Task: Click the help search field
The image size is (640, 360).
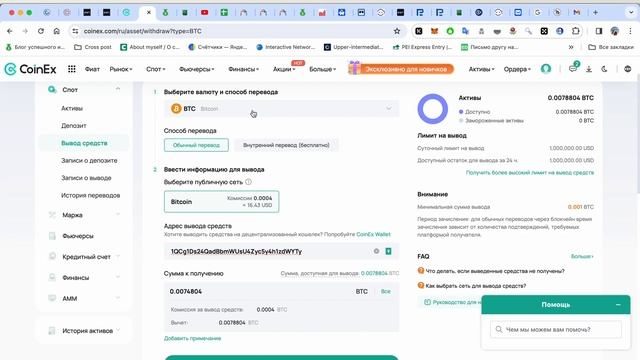Action: tap(556, 329)
